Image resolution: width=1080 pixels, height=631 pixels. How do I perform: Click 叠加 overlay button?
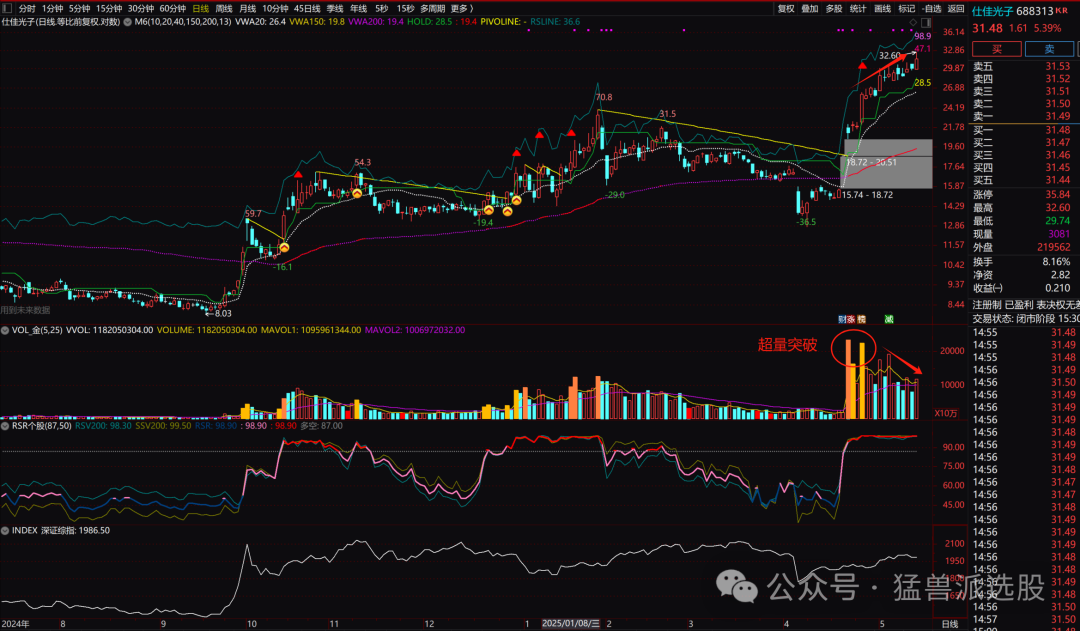coord(810,9)
